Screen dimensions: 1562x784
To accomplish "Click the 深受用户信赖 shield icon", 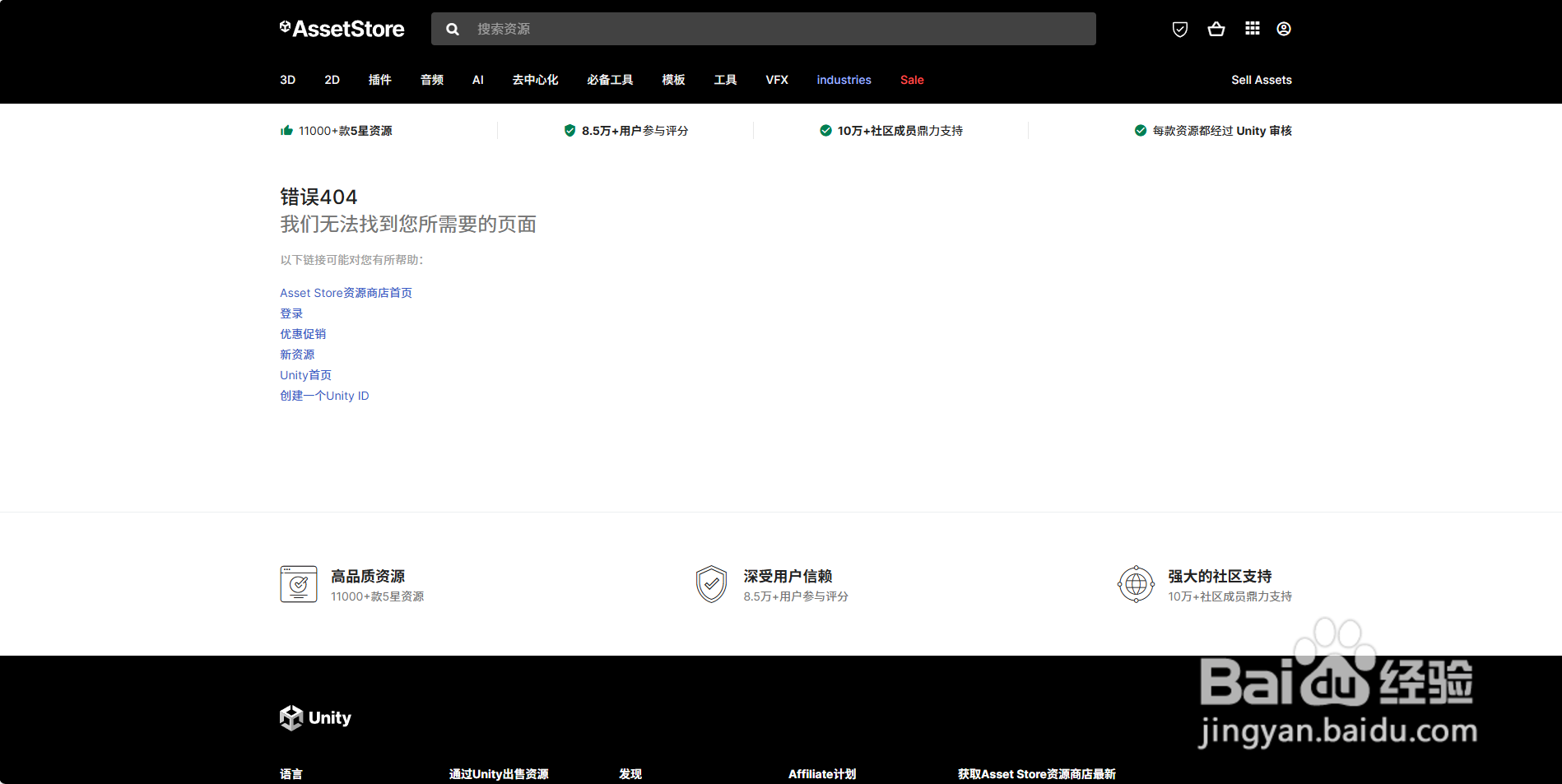I will point(712,584).
